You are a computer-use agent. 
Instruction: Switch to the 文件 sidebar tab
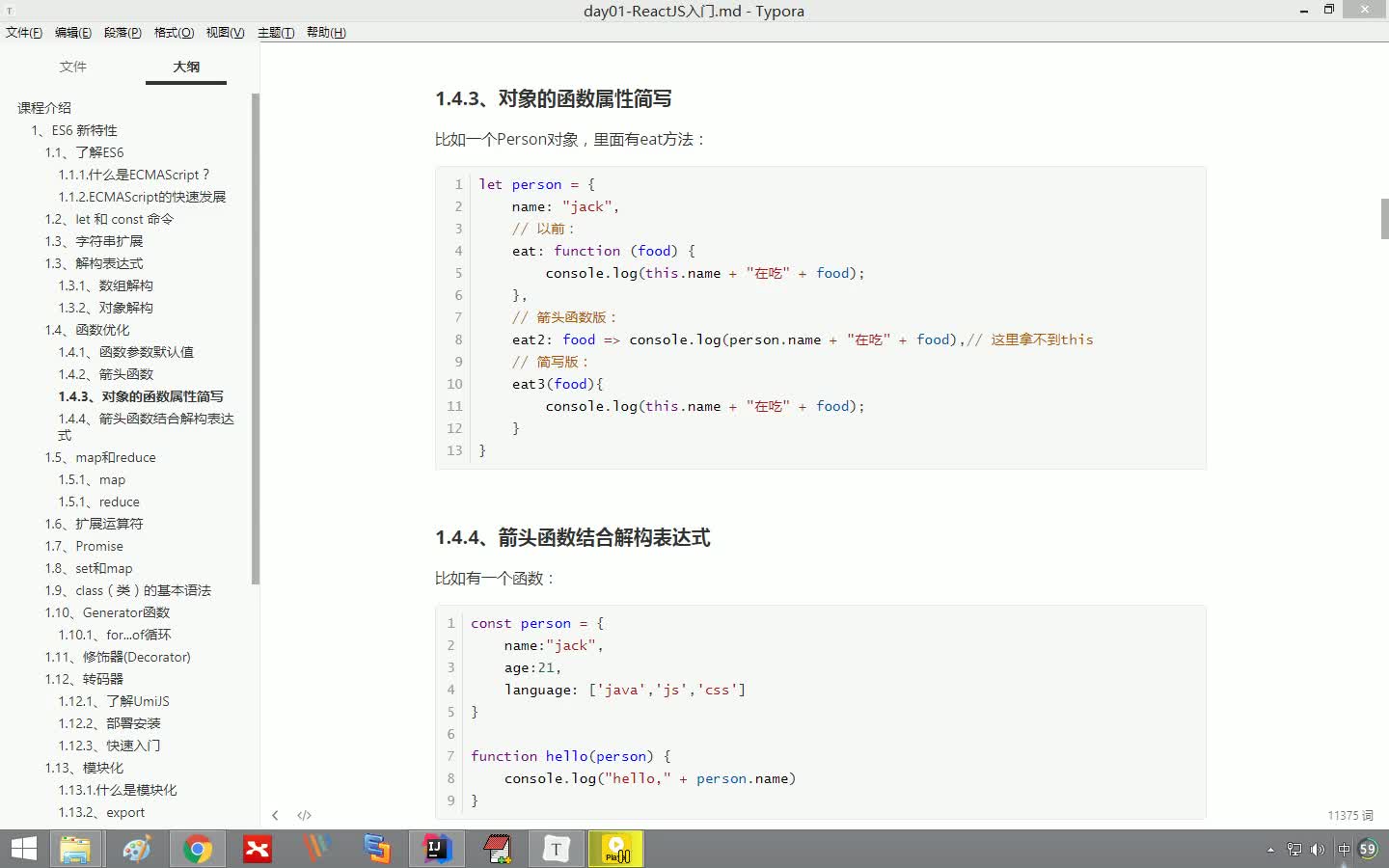click(x=72, y=67)
